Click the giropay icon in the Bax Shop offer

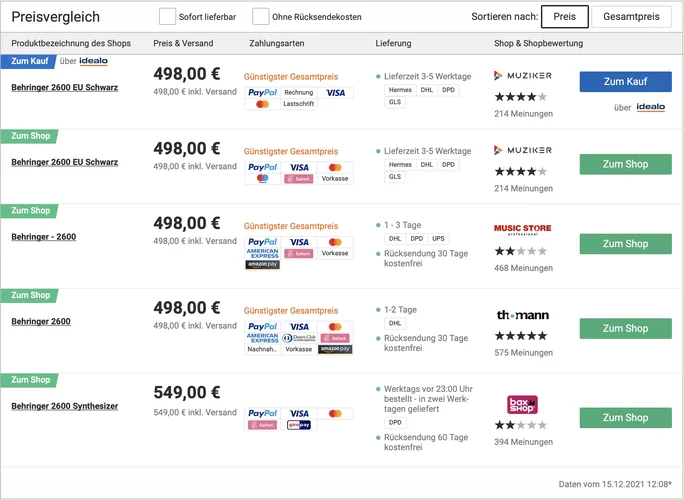point(298,425)
